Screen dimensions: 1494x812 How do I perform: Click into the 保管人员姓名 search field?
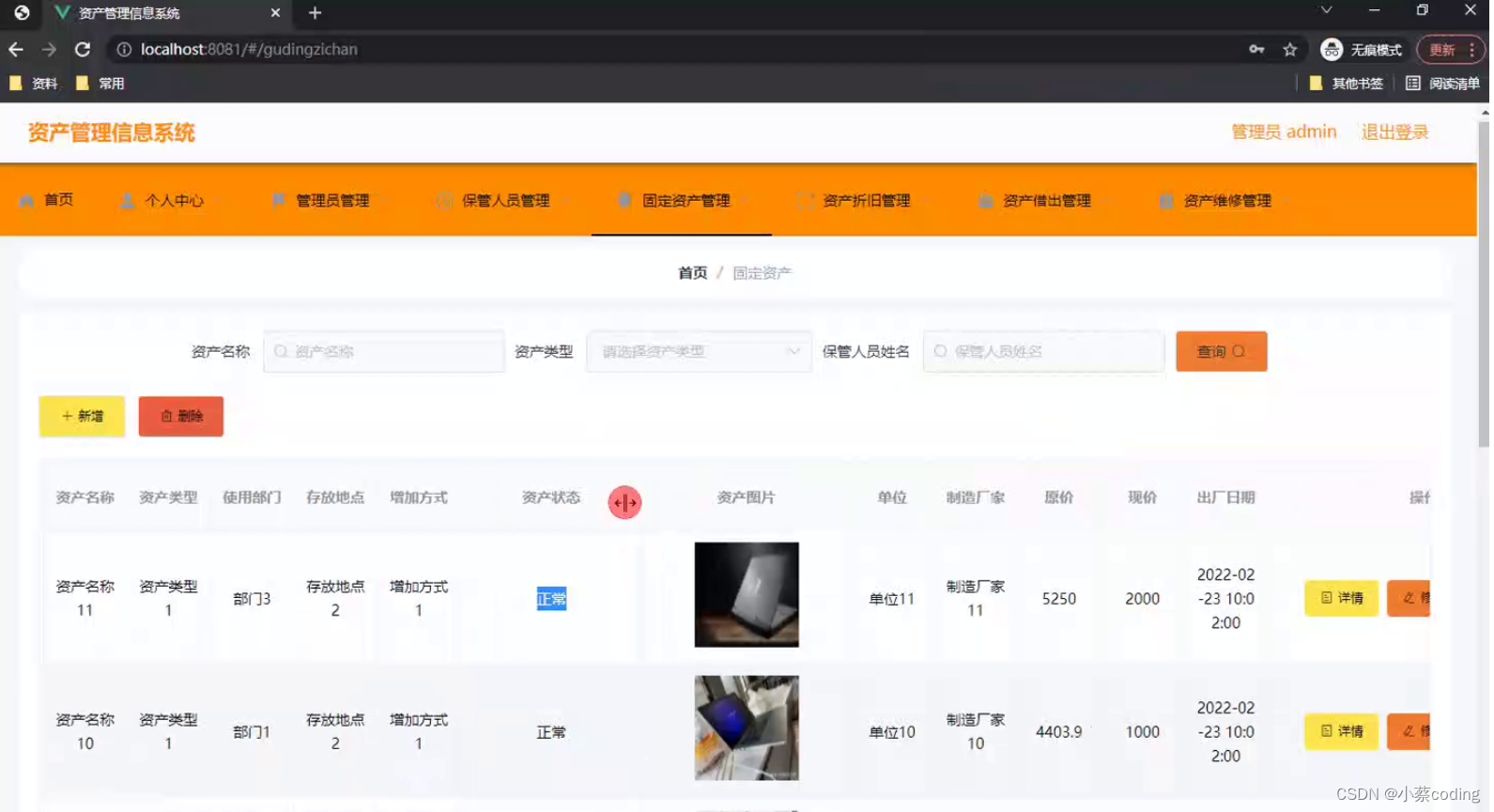tap(1043, 351)
